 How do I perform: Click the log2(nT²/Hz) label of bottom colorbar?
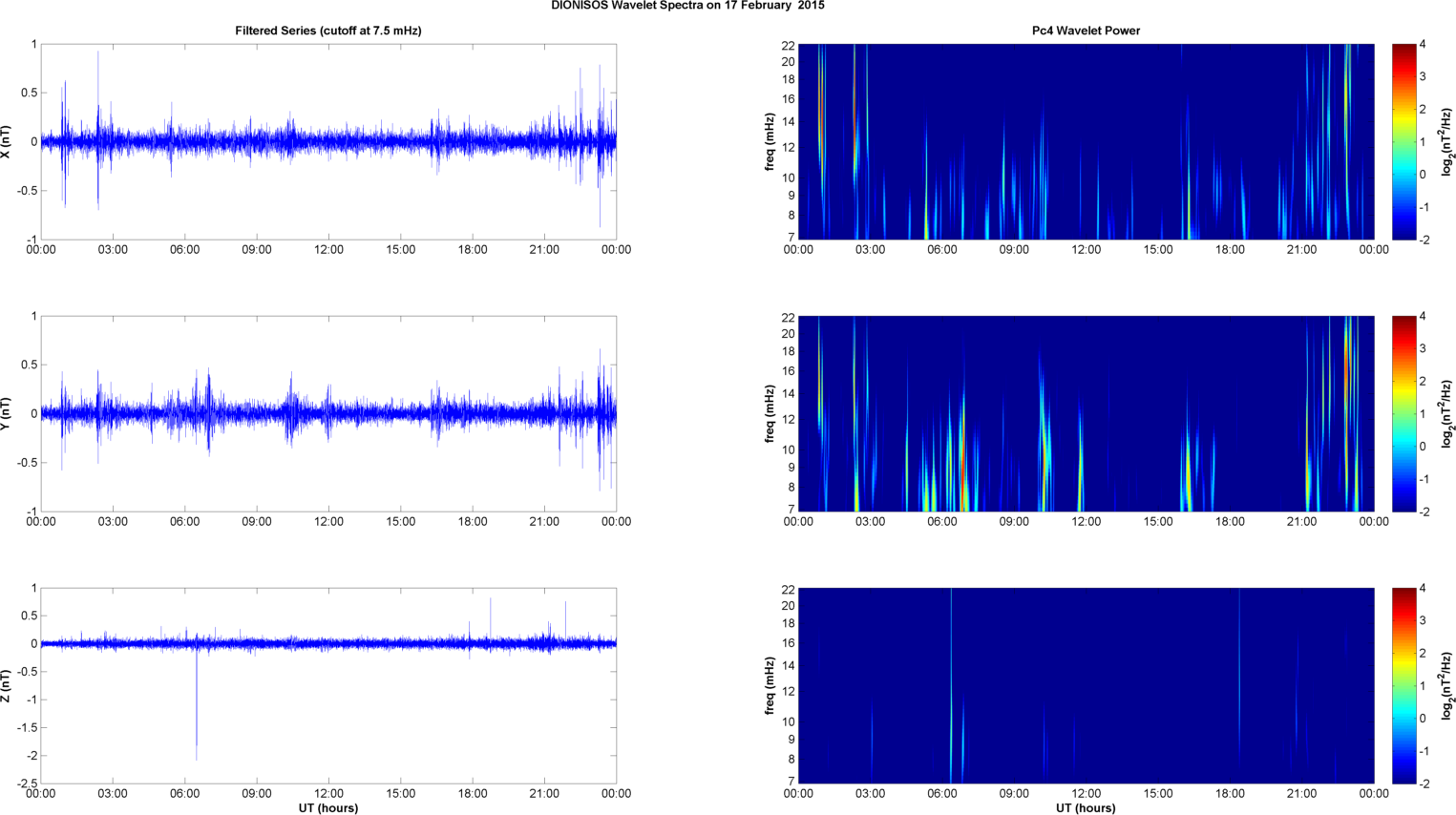[x=1447, y=685]
